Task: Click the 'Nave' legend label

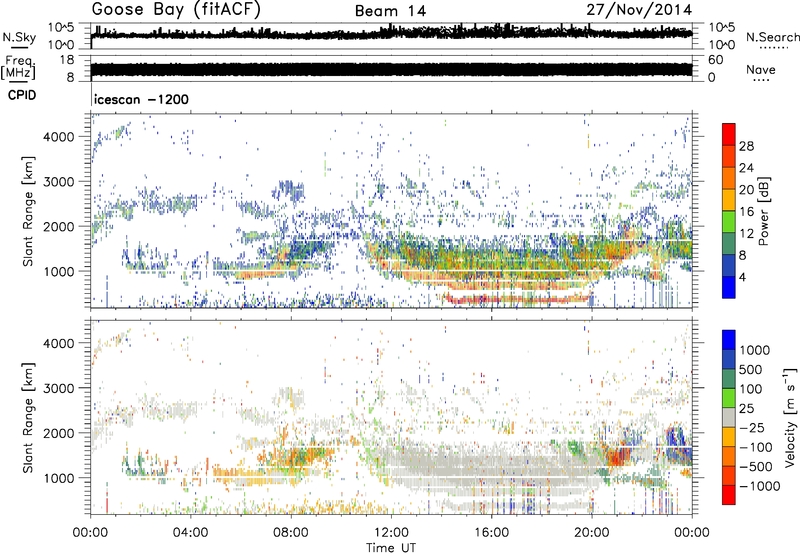Action: (x=761, y=69)
